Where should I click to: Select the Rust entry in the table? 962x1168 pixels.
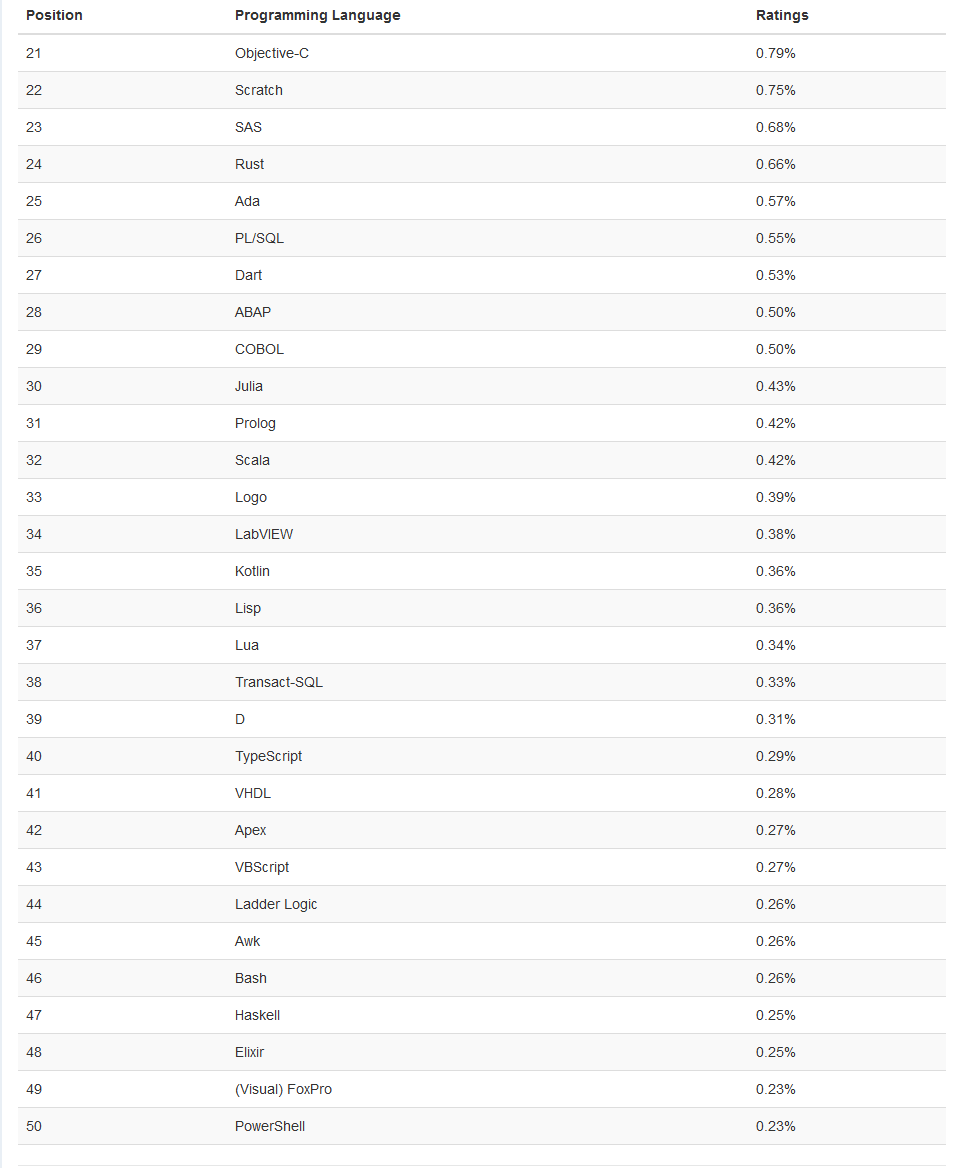coord(250,164)
